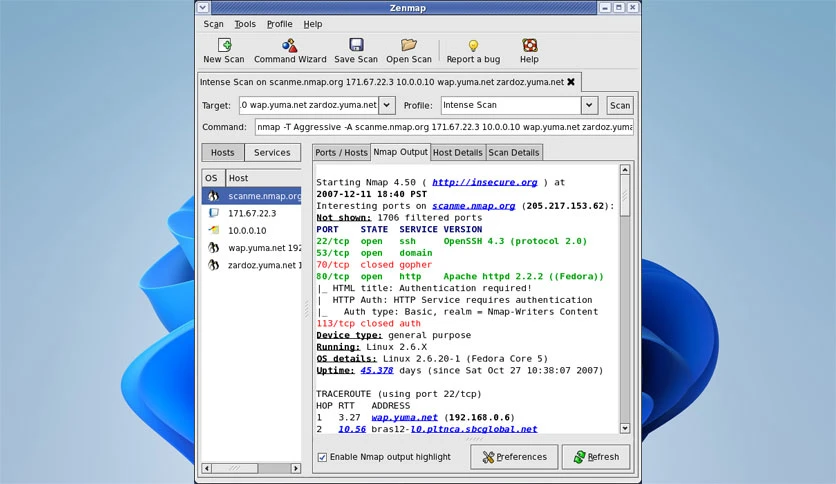This screenshot has width=836, height=484.
Task: Select the Nmap Output tab
Action: tap(400, 152)
